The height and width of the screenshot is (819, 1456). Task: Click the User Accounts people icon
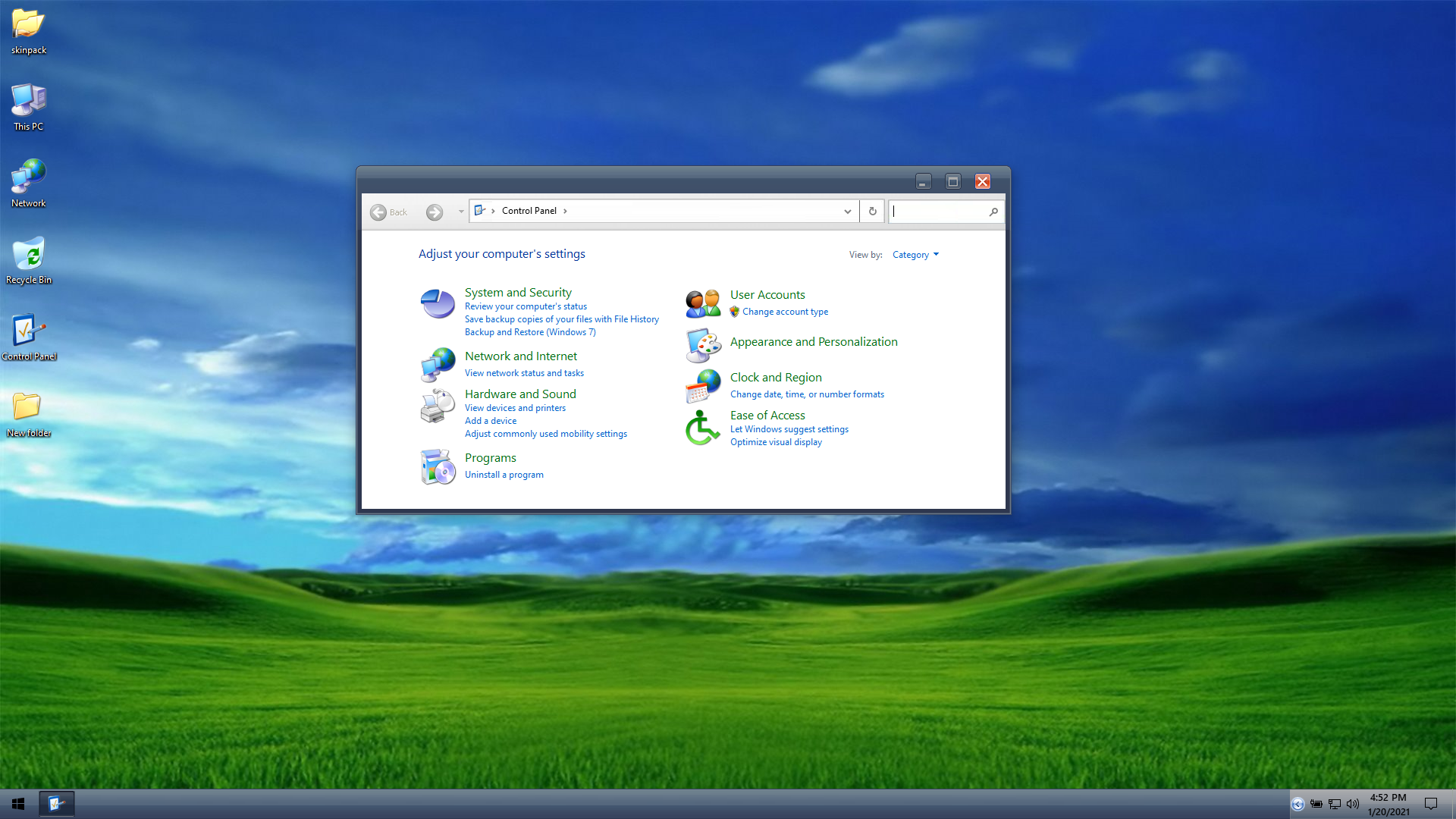[x=703, y=303]
